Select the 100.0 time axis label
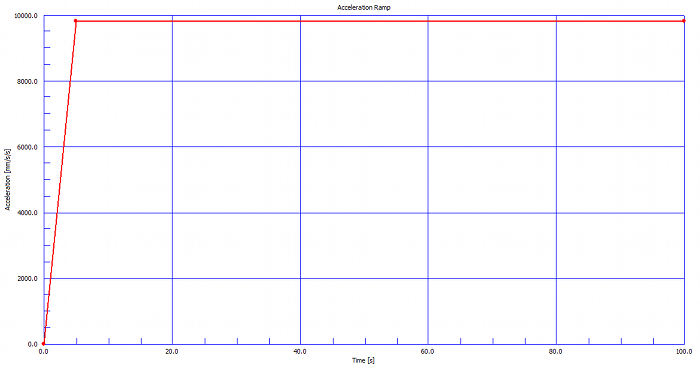This screenshot has width=700, height=366. [684, 352]
